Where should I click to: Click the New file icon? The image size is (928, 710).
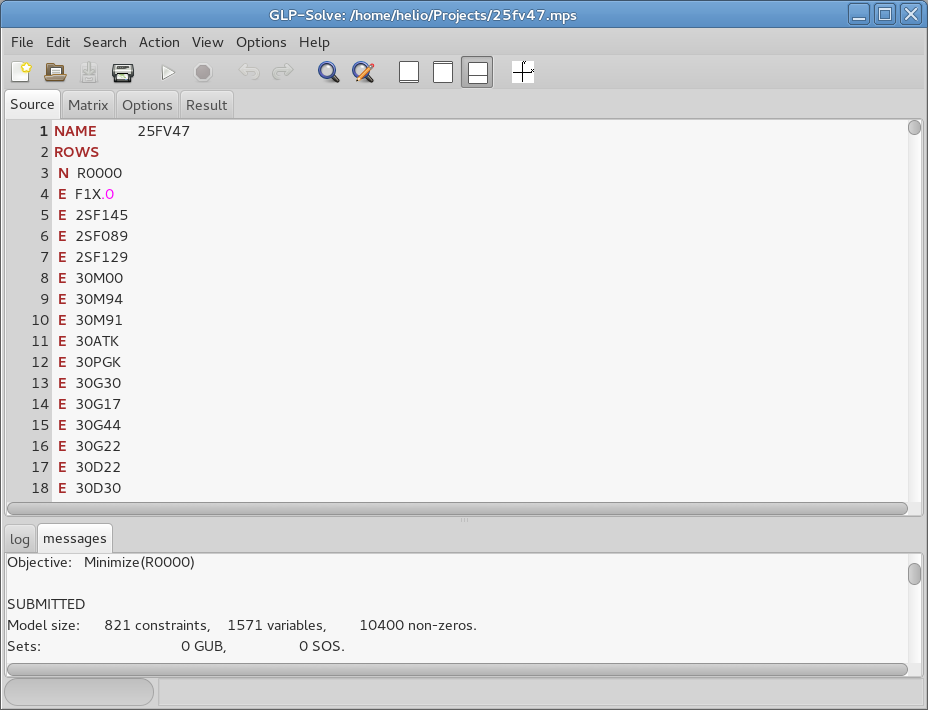pos(21,72)
